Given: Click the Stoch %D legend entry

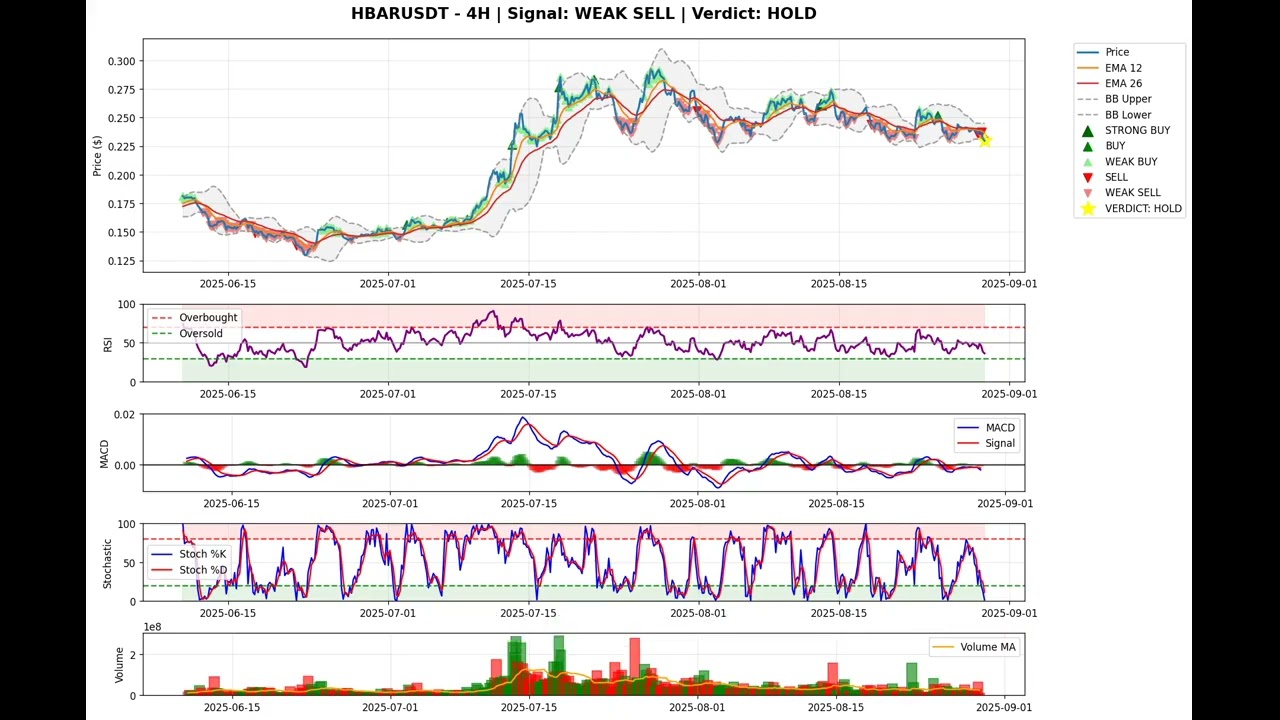Looking at the screenshot, I should [190, 570].
